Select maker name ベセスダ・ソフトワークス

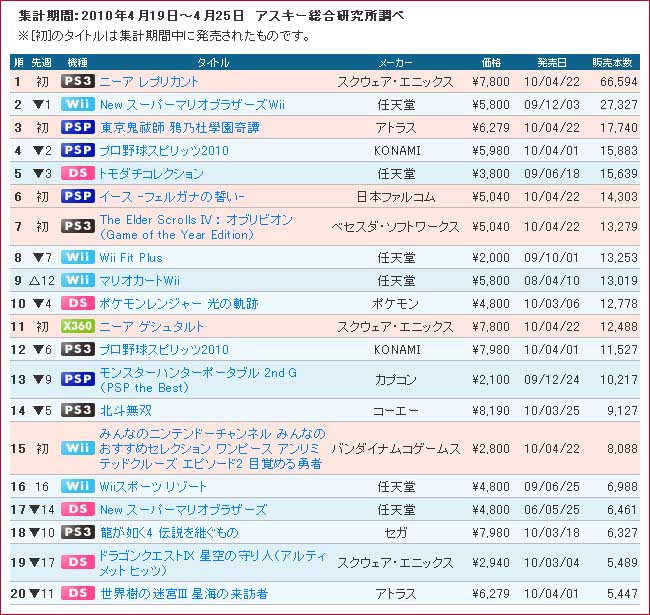click(395, 227)
